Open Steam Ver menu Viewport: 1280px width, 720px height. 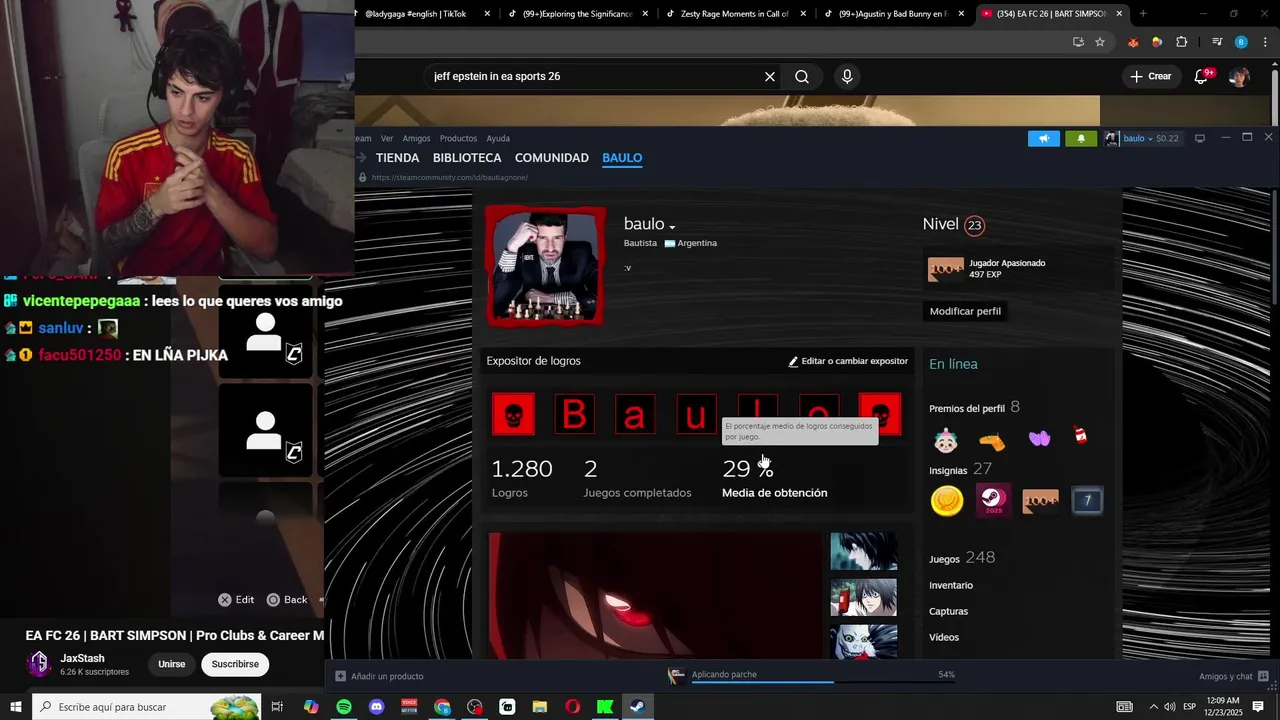coord(387,138)
